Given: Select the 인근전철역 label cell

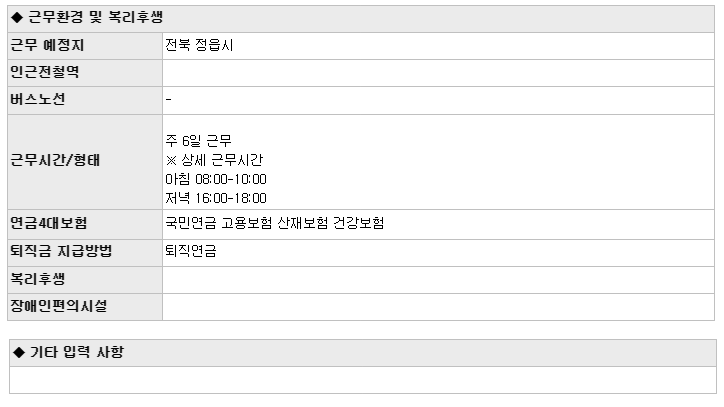Looking at the screenshot, I should click(x=85, y=73).
